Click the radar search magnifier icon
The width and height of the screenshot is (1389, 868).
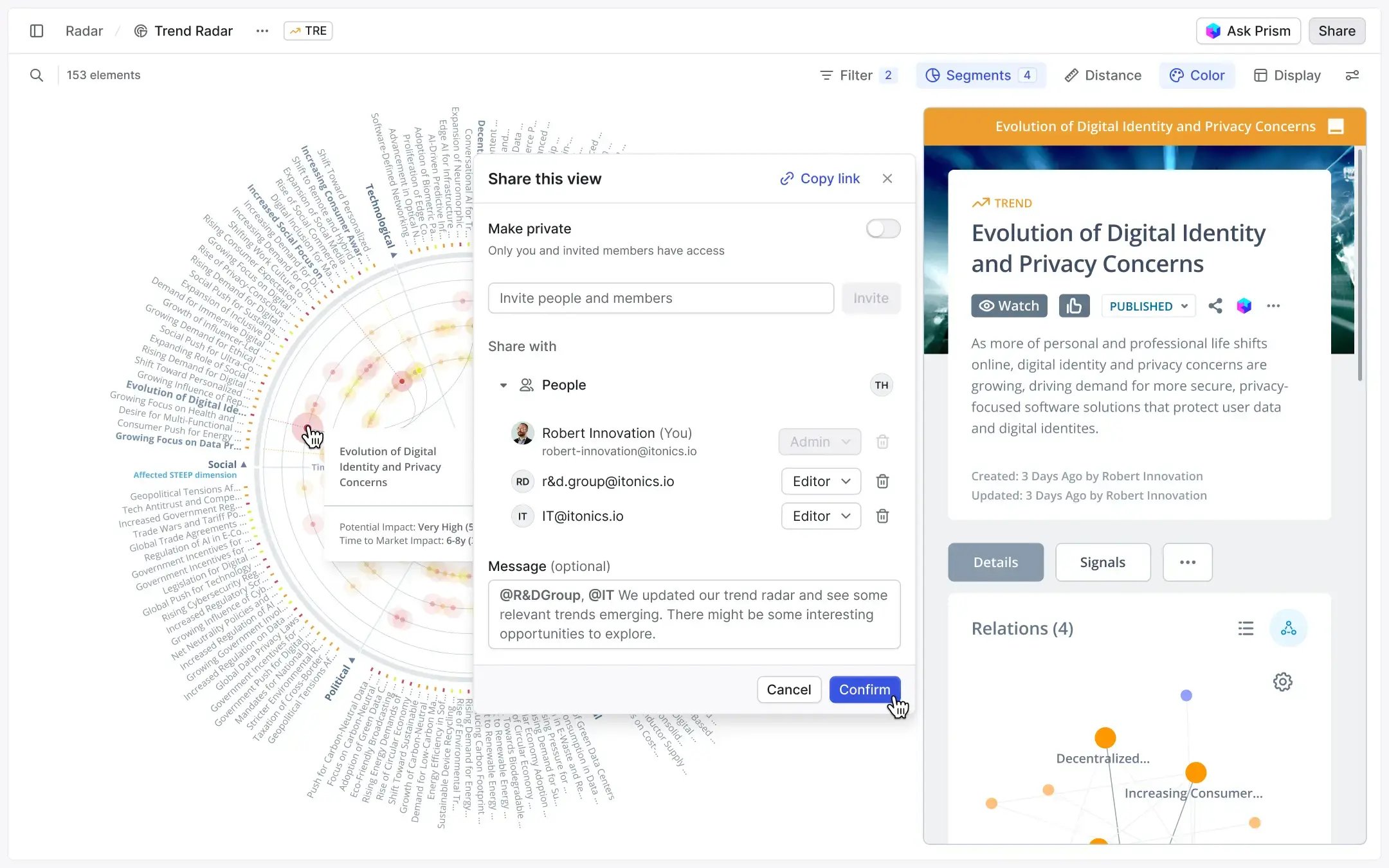pos(37,75)
